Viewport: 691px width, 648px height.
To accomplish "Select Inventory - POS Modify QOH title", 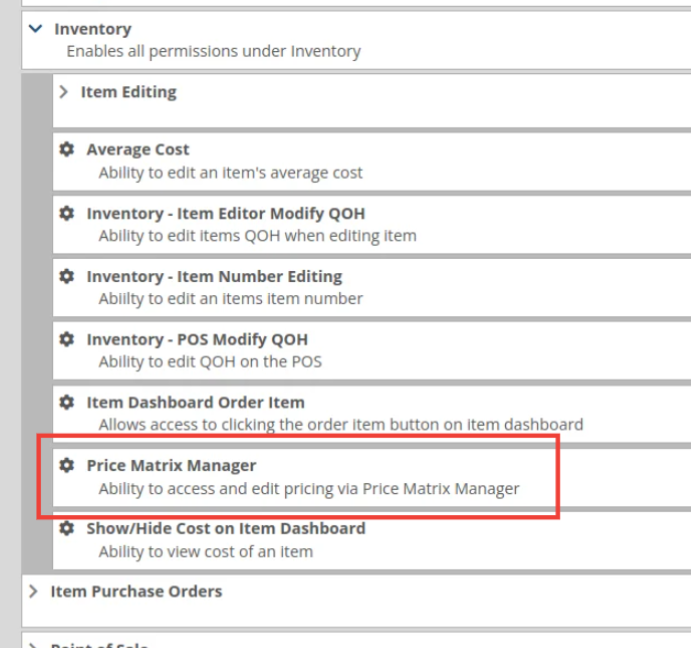I will 197,339.
